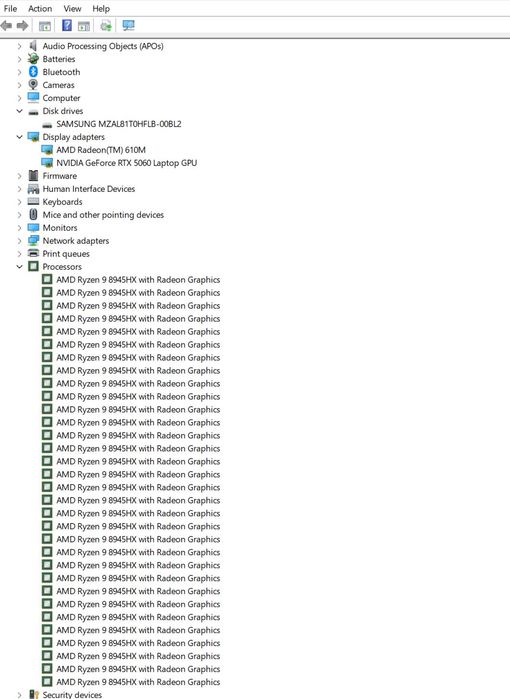Select the Network adapters category icon
The image size is (510, 699).
click(33, 241)
